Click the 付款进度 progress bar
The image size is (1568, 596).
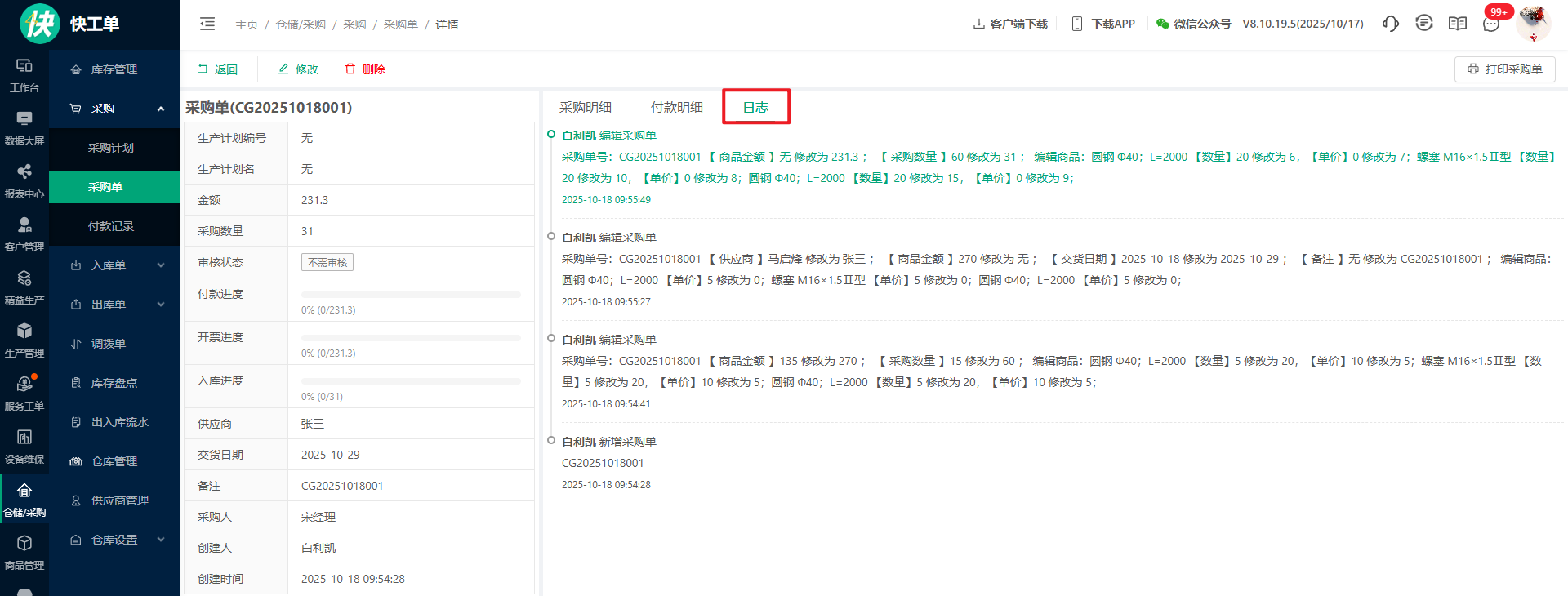[411, 294]
